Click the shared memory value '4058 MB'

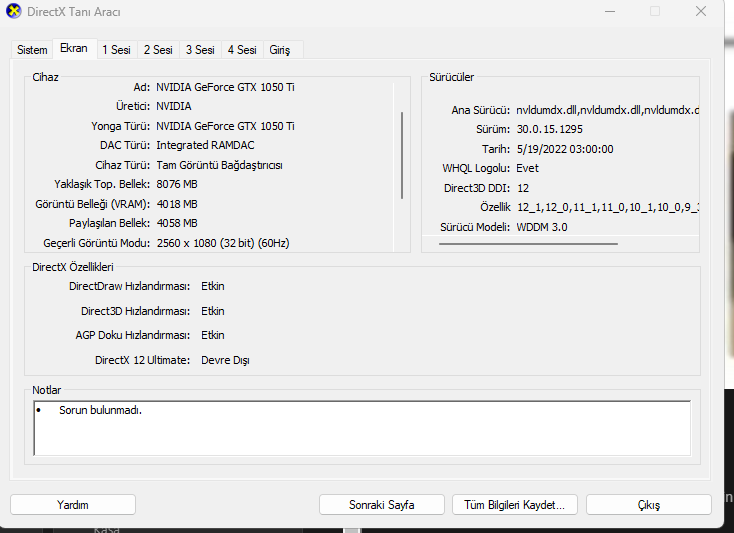click(x=177, y=223)
